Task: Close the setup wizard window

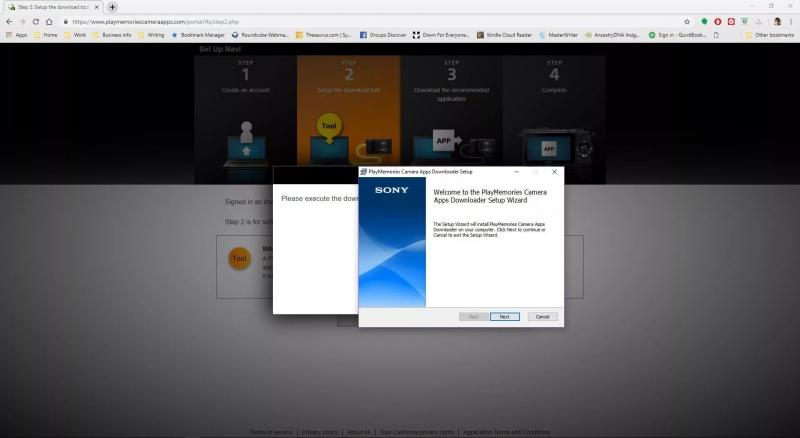Action: (554, 172)
